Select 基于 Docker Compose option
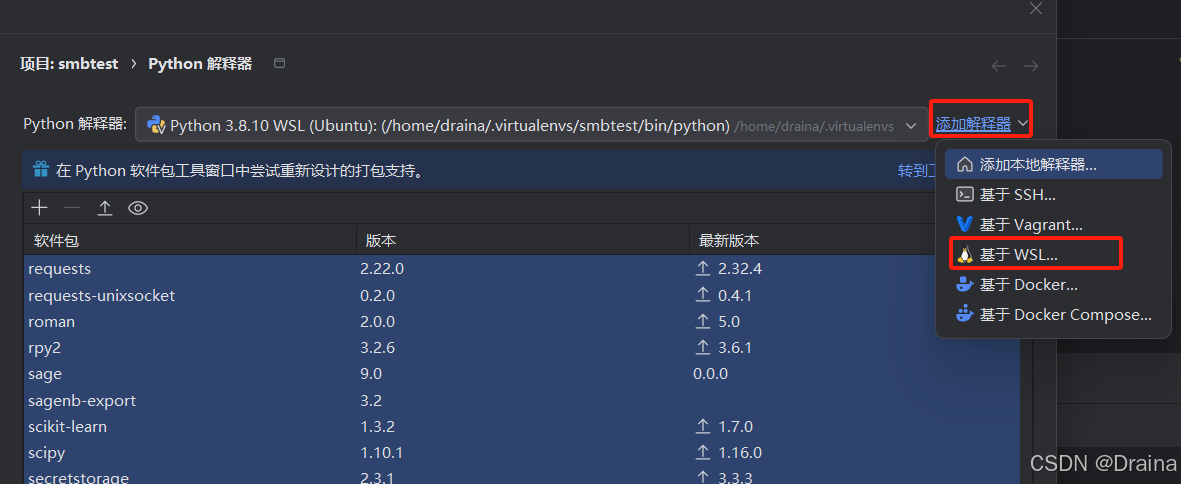 click(1065, 315)
